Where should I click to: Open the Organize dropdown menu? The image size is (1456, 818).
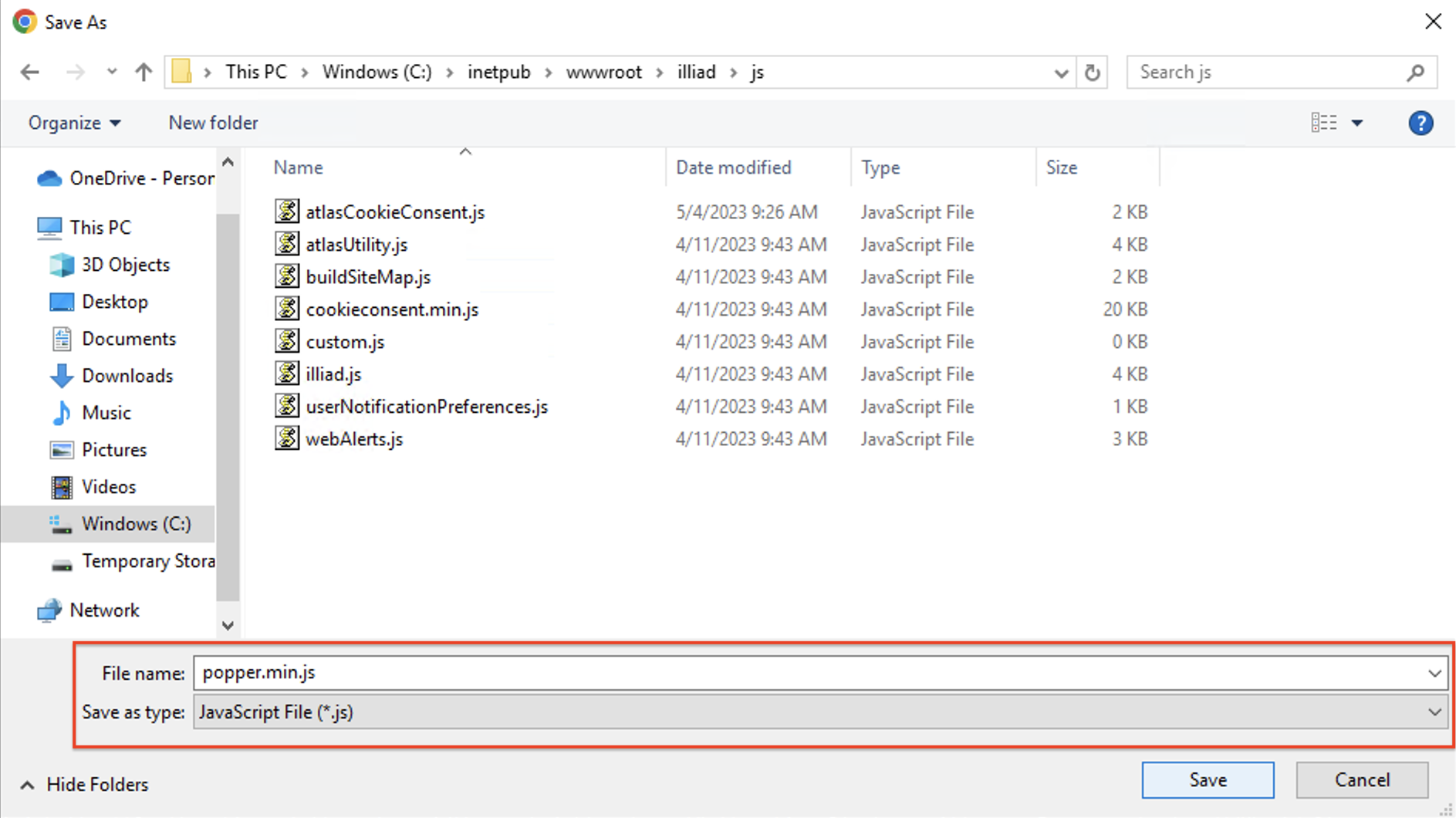click(x=73, y=123)
